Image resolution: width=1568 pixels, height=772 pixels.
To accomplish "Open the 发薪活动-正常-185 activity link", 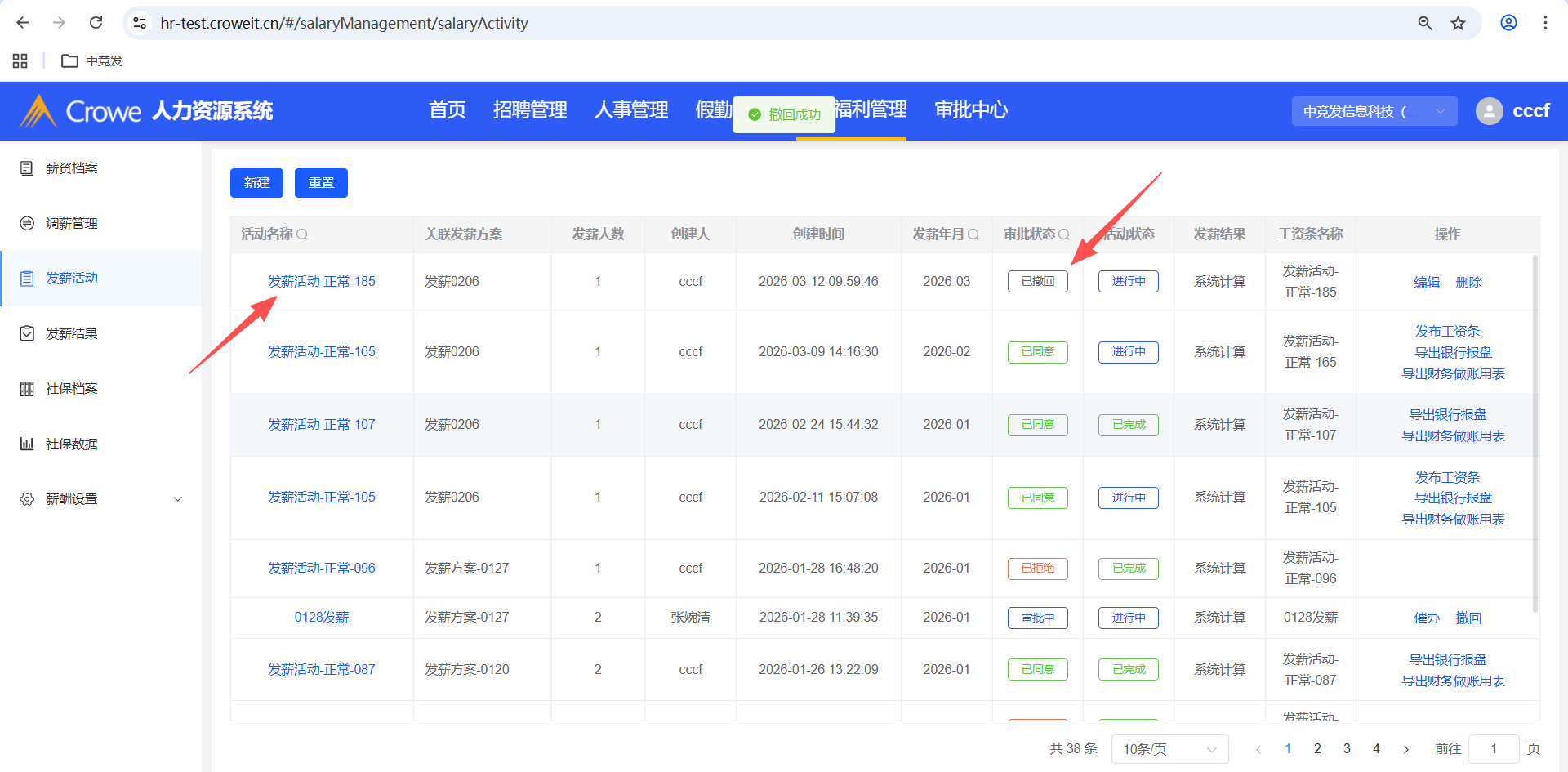I will [322, 281].
